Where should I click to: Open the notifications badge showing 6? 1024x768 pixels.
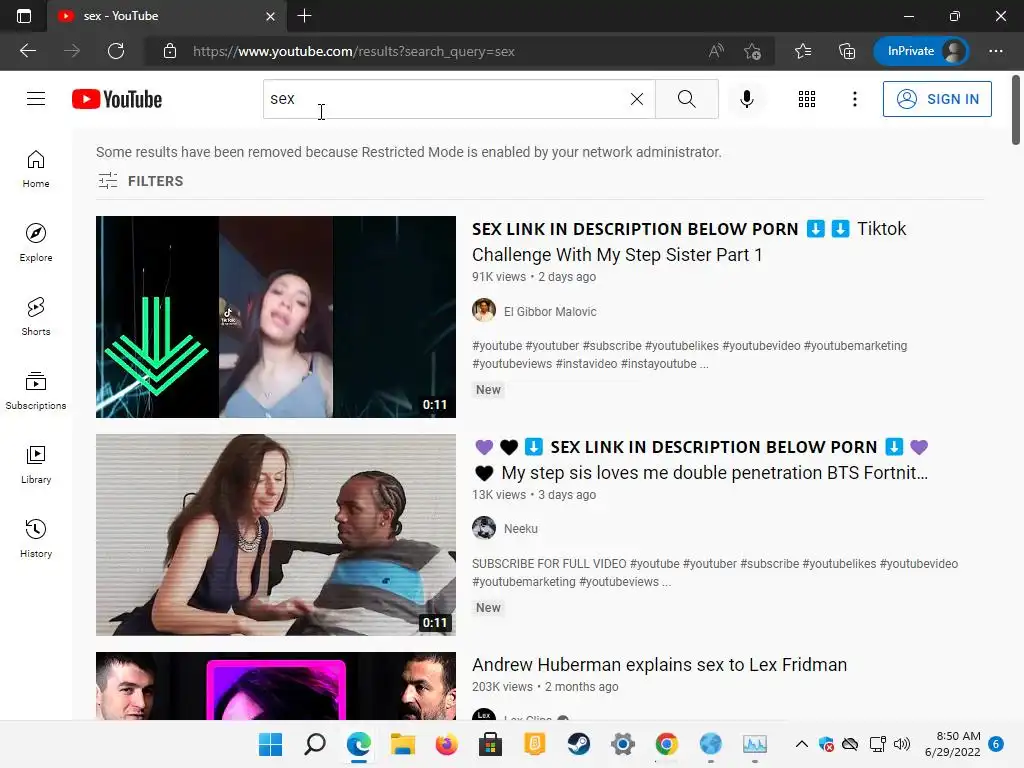(997, 744)
